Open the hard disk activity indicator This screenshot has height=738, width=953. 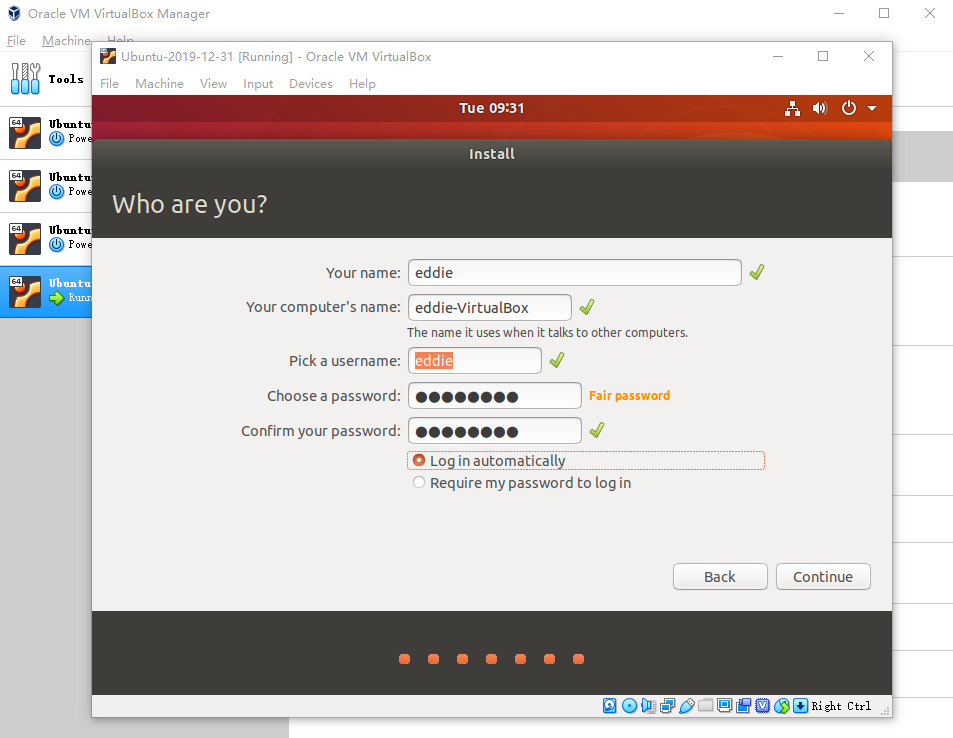[610, 705]
